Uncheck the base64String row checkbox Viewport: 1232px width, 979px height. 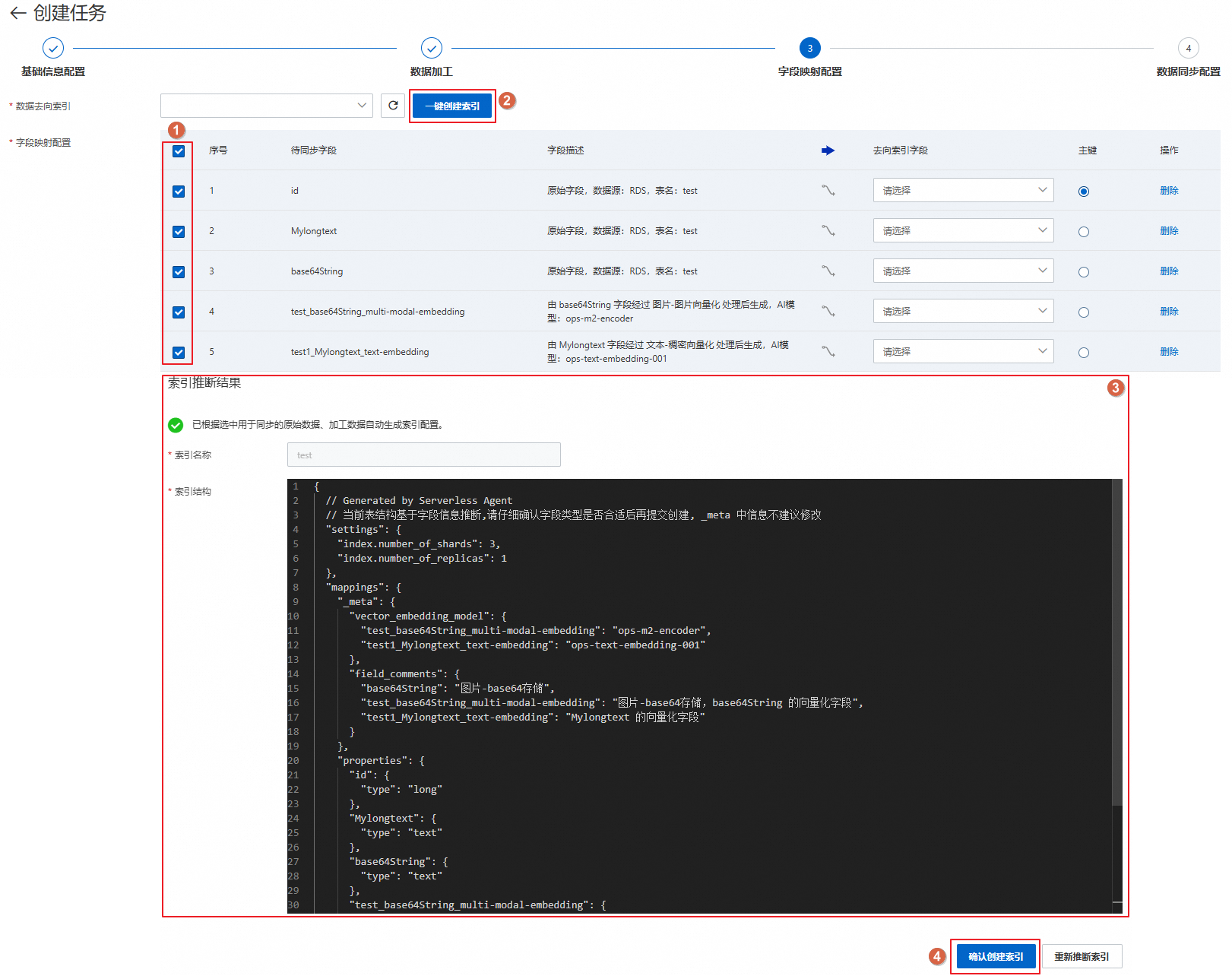[179, 272]
